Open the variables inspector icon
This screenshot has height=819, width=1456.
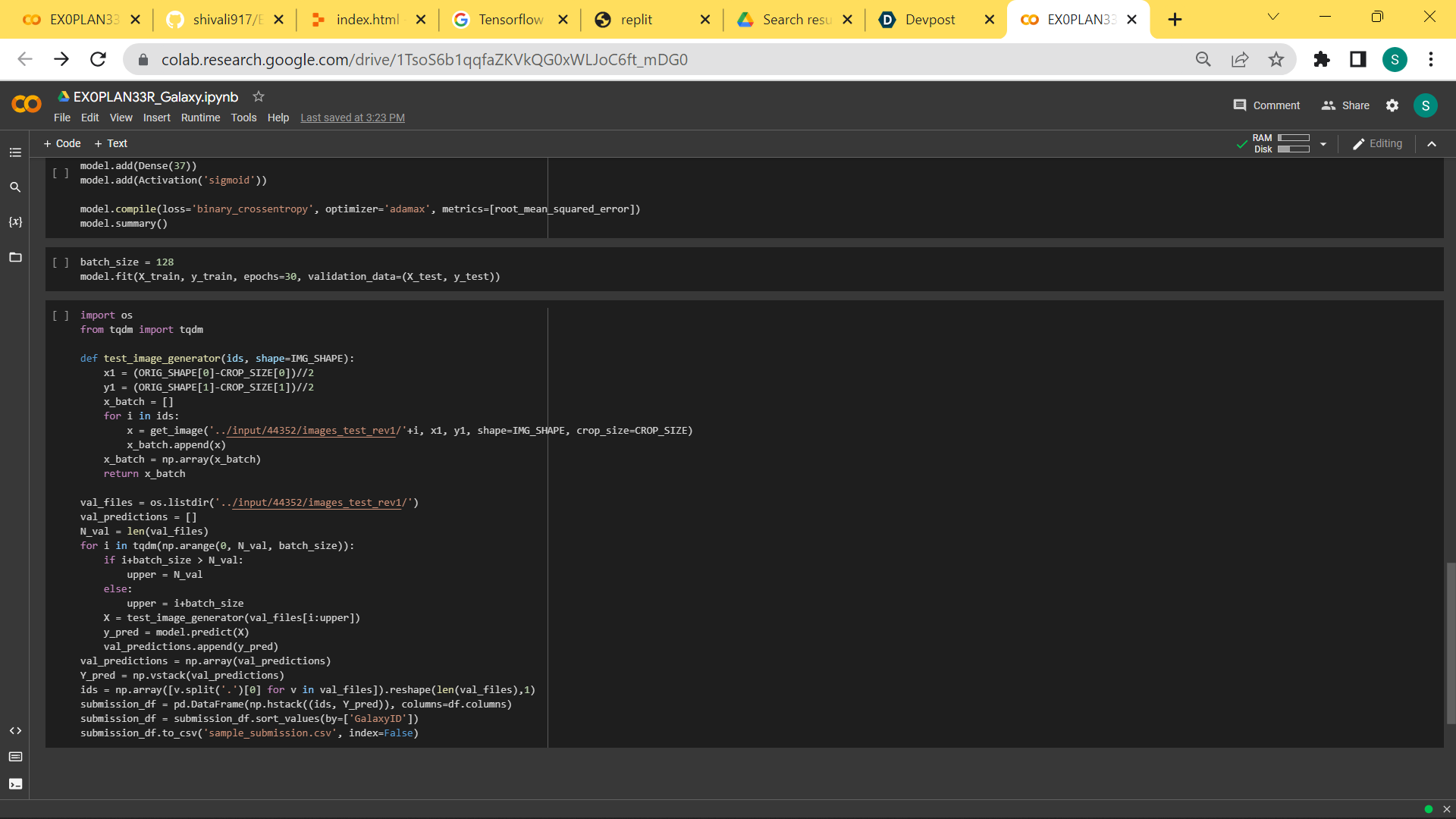pos(15,222)
